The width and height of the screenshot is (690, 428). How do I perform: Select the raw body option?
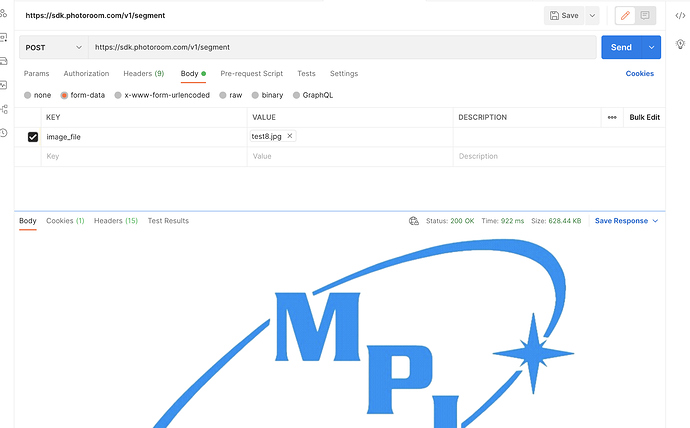coord(231,95)
